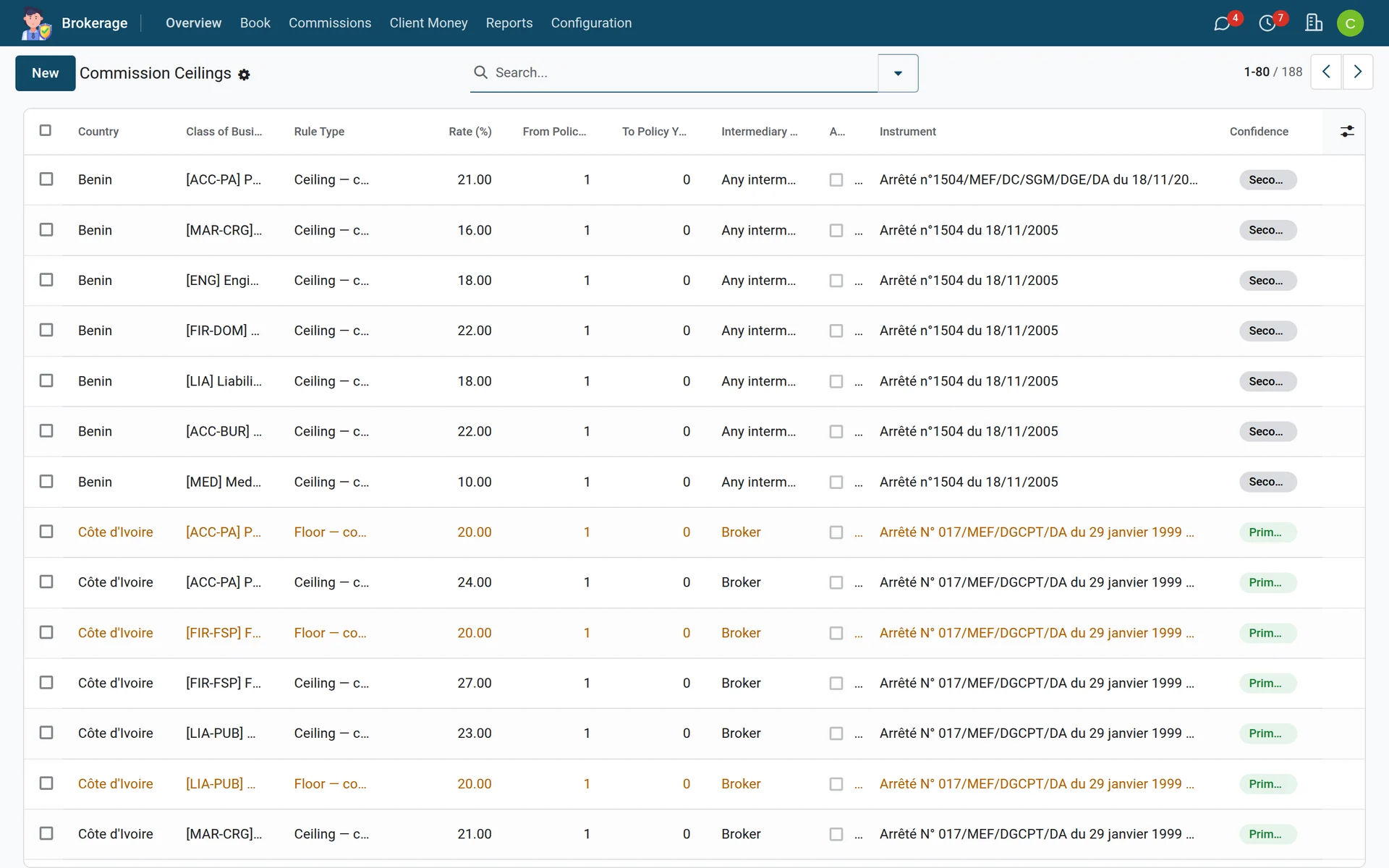Click Arrêté n°1504/MEF/DC/SGM/DGE/DA instrument cell
This screenshot has height=868, width=1389.
[x=1038, y=179]
